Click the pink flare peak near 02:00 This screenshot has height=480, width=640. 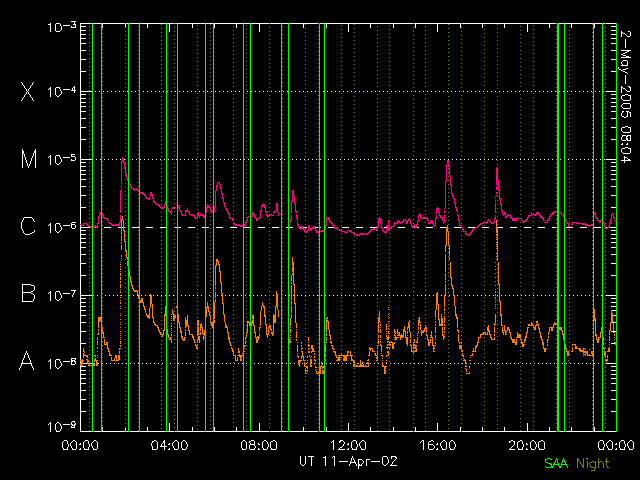click(123, 160)
